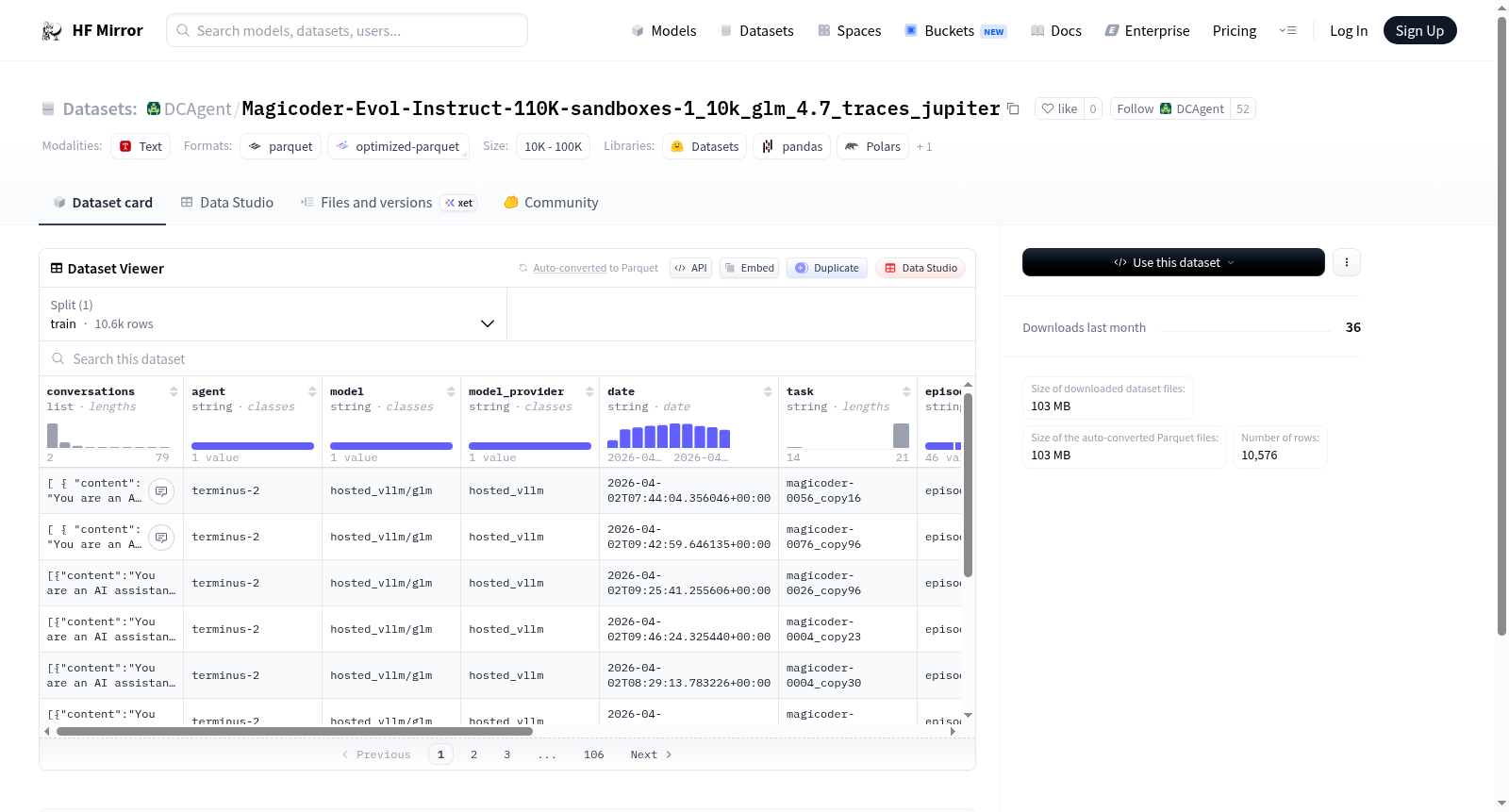The height and width of the screenshot is (812, 1509).
Task: Sort by the task column arrows
Action: click(x=906, y=391)
